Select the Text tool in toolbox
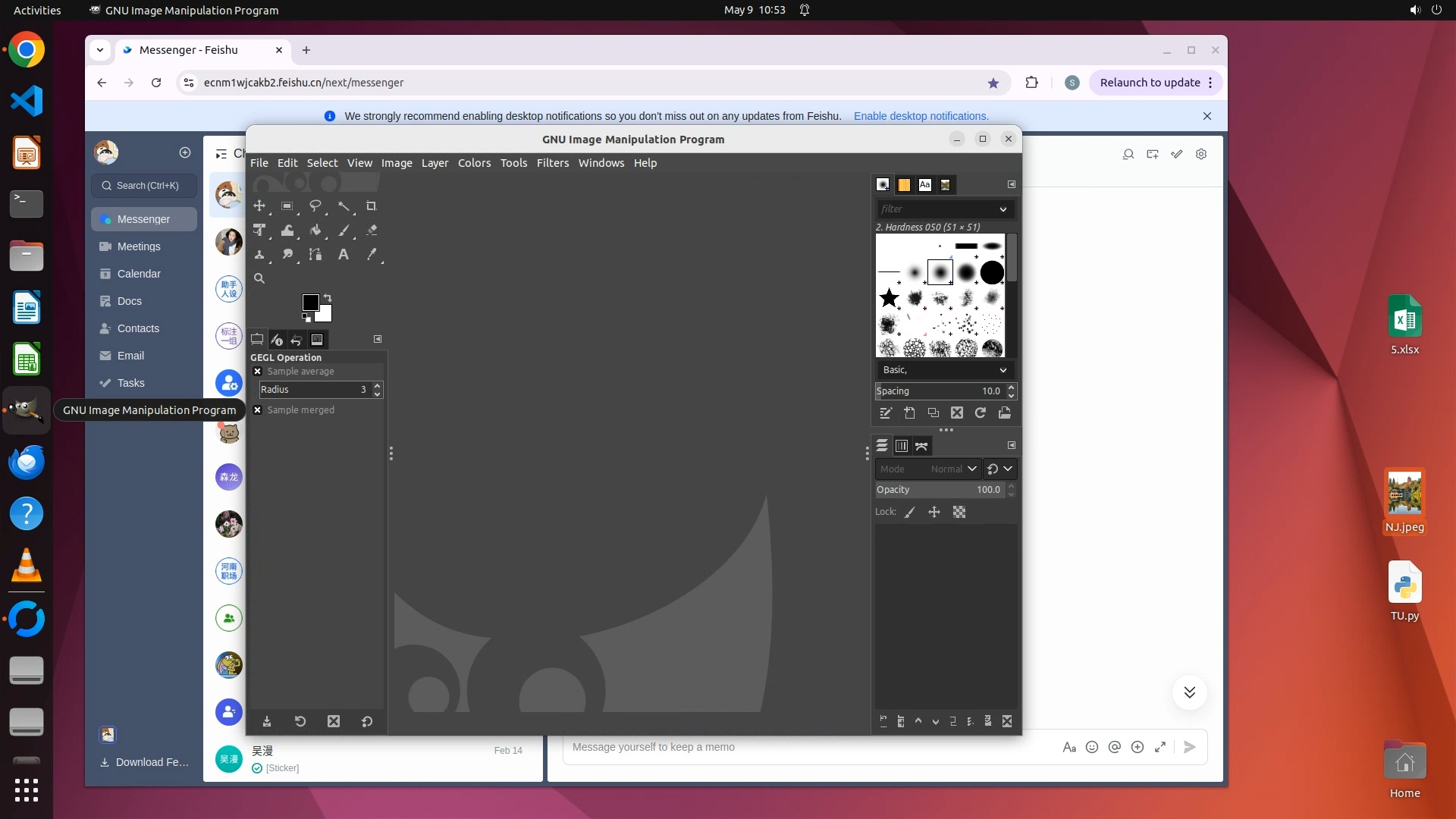The width and height of the screenshot is (1456, 819). click(344, 255)
